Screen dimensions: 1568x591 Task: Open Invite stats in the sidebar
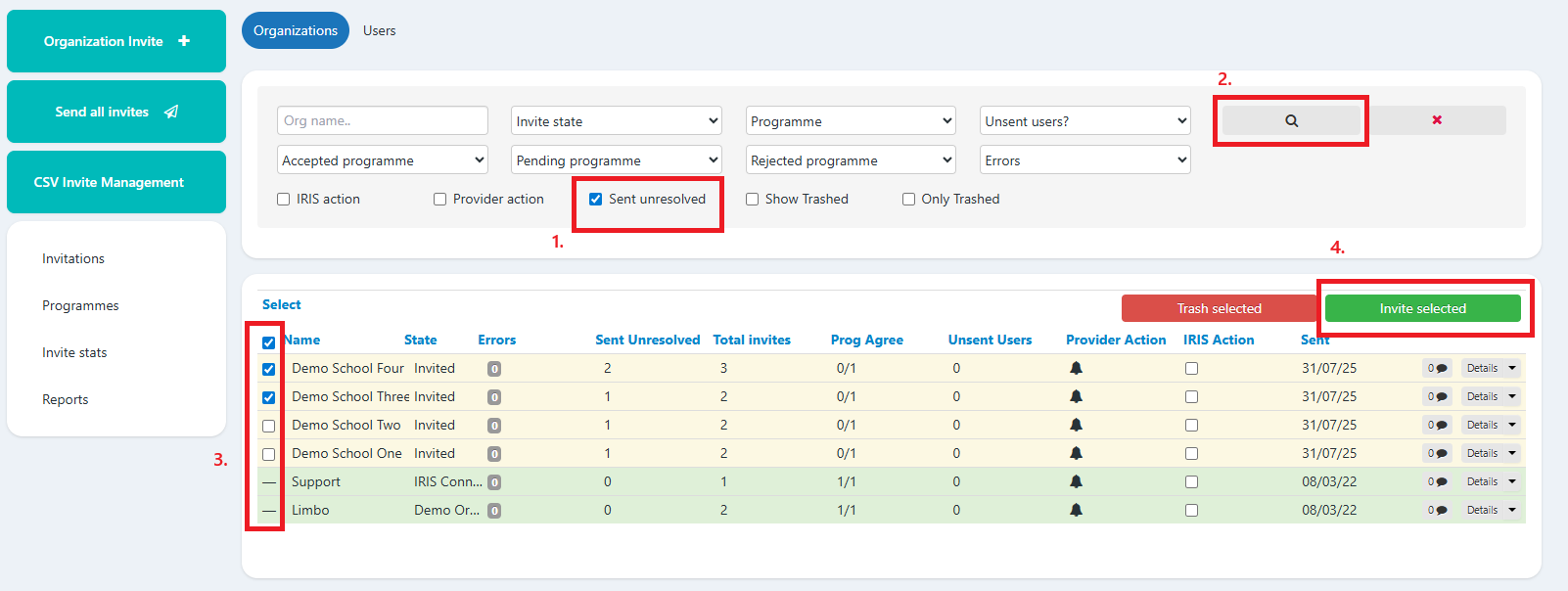[x=74, y=352]
